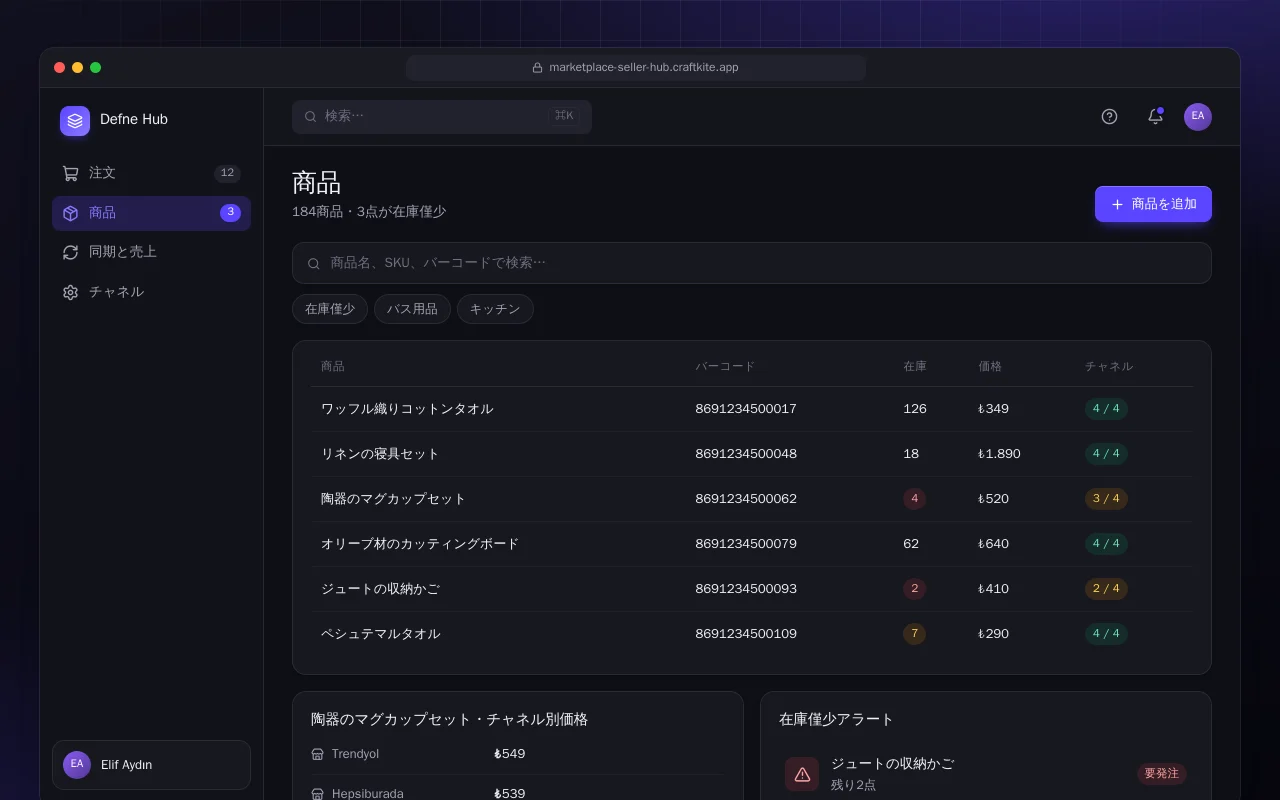This screenshot has width=1280, height=800.
Task: Click the 12 badge on 注文
Action: [x=227, y=173]
